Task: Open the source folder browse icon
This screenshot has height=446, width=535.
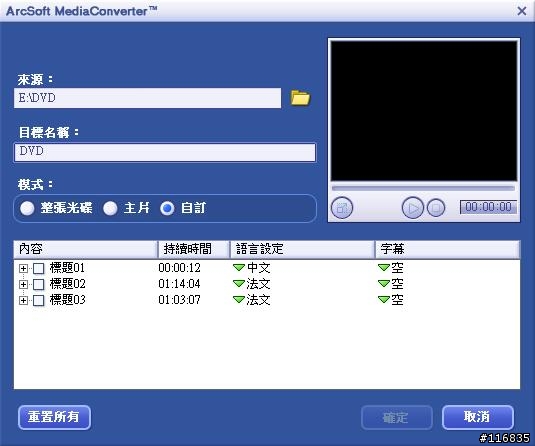Action: 300,98
